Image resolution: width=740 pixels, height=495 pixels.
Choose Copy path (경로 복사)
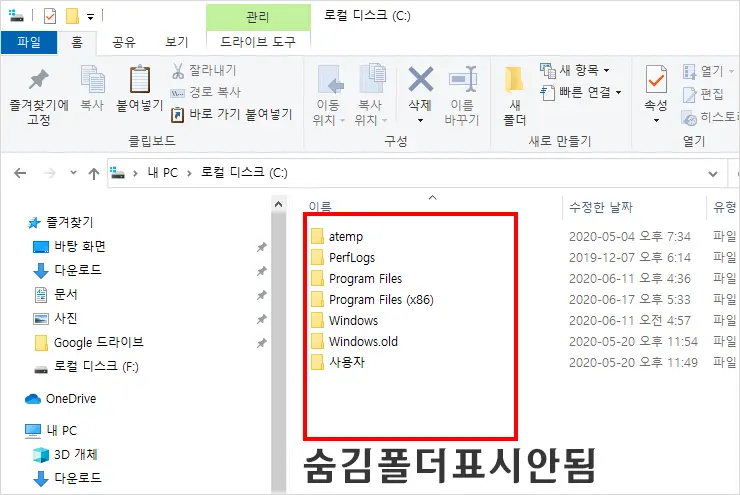[206, 92]
